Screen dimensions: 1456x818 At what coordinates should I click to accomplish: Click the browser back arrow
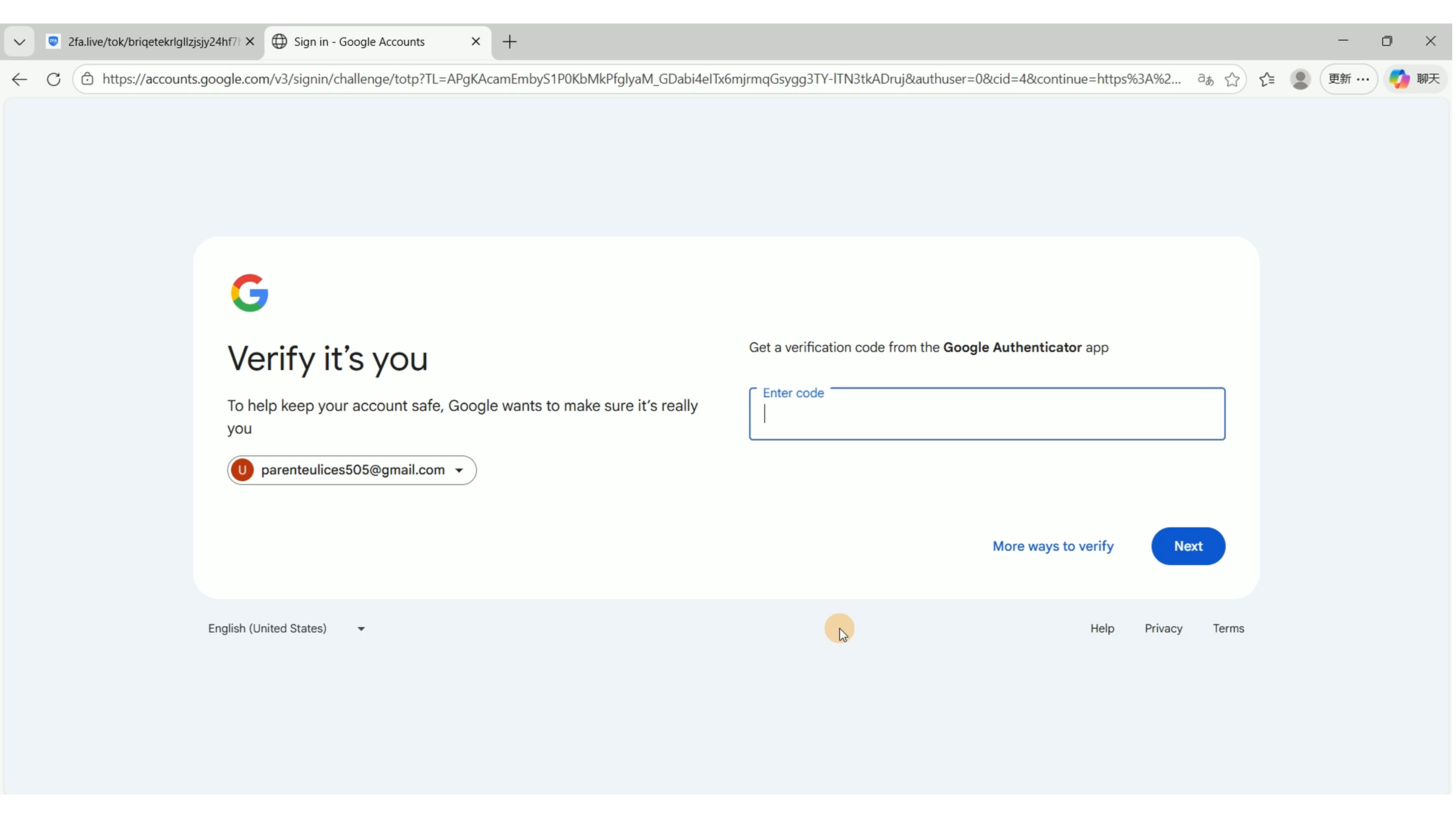(x=19, y=79)
